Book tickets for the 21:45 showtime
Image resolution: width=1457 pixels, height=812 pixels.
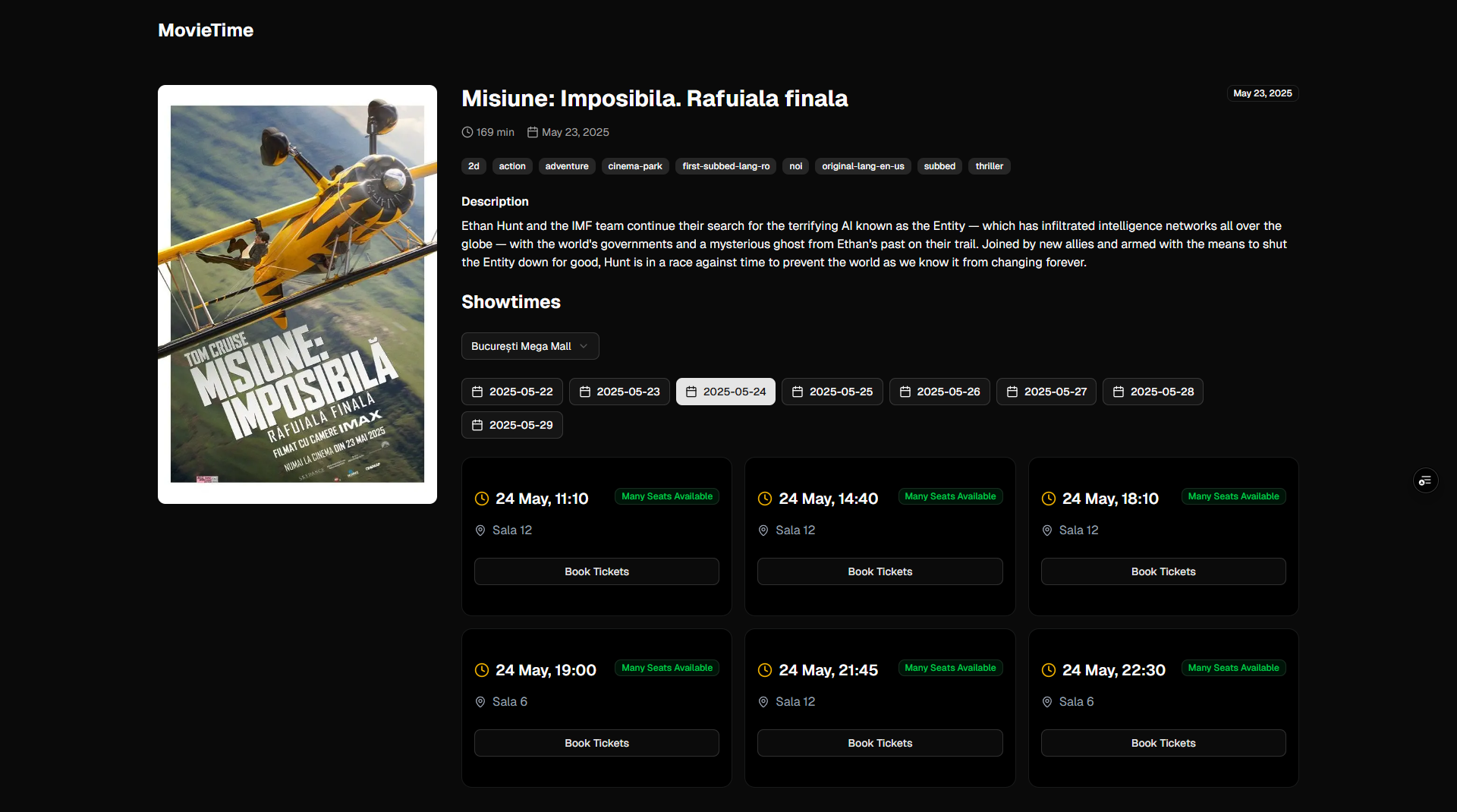880,743
